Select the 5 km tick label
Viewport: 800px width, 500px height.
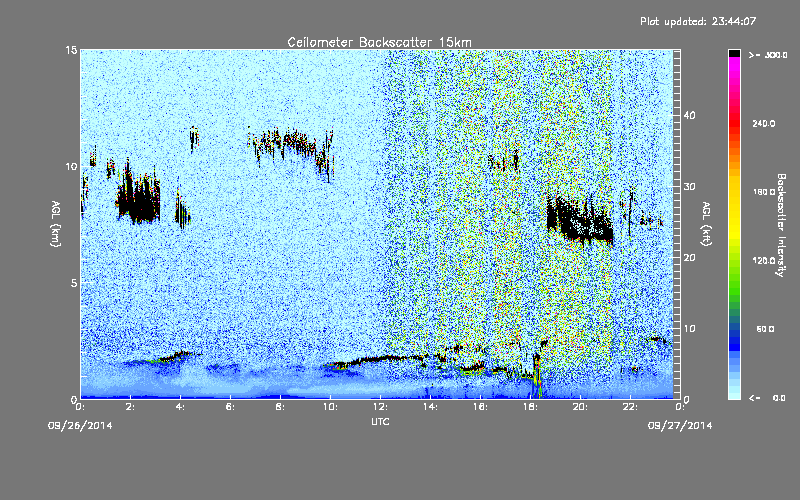[x=74, y=283]
